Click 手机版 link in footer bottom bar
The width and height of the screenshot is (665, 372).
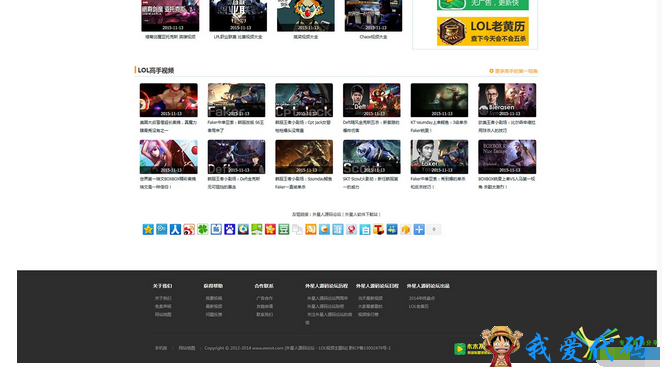pyautogui.click(x=161, y=348)
